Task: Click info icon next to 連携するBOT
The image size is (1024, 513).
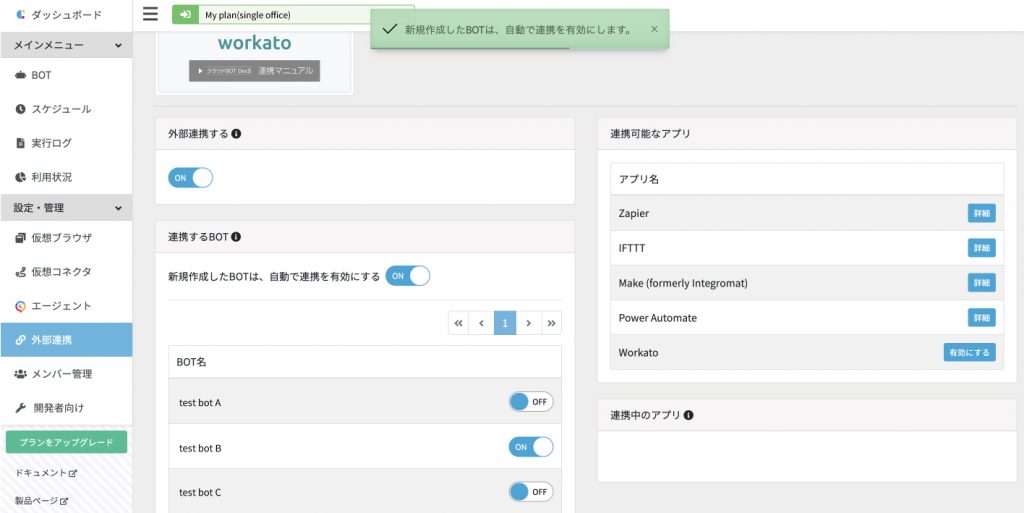Action: (236, 237)
